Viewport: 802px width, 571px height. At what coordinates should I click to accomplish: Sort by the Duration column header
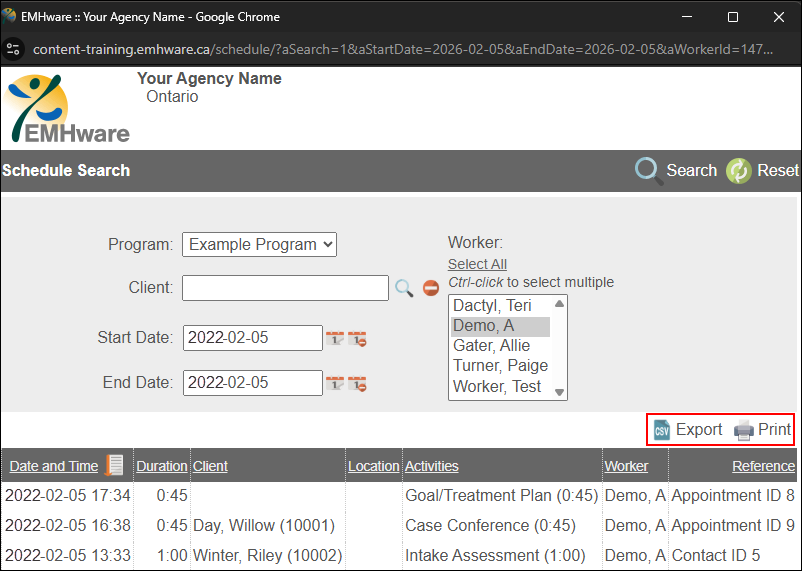pyautogui.click(x=161, y=466)
